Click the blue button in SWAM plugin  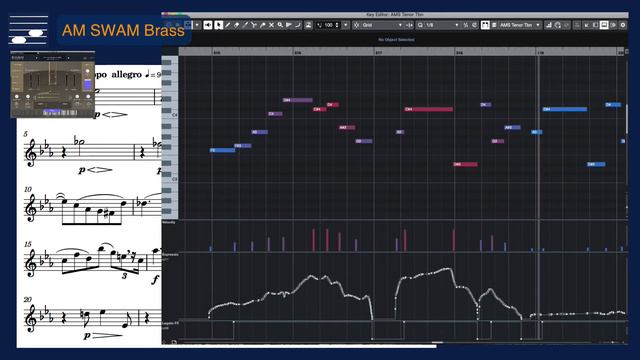coord(87,85)
